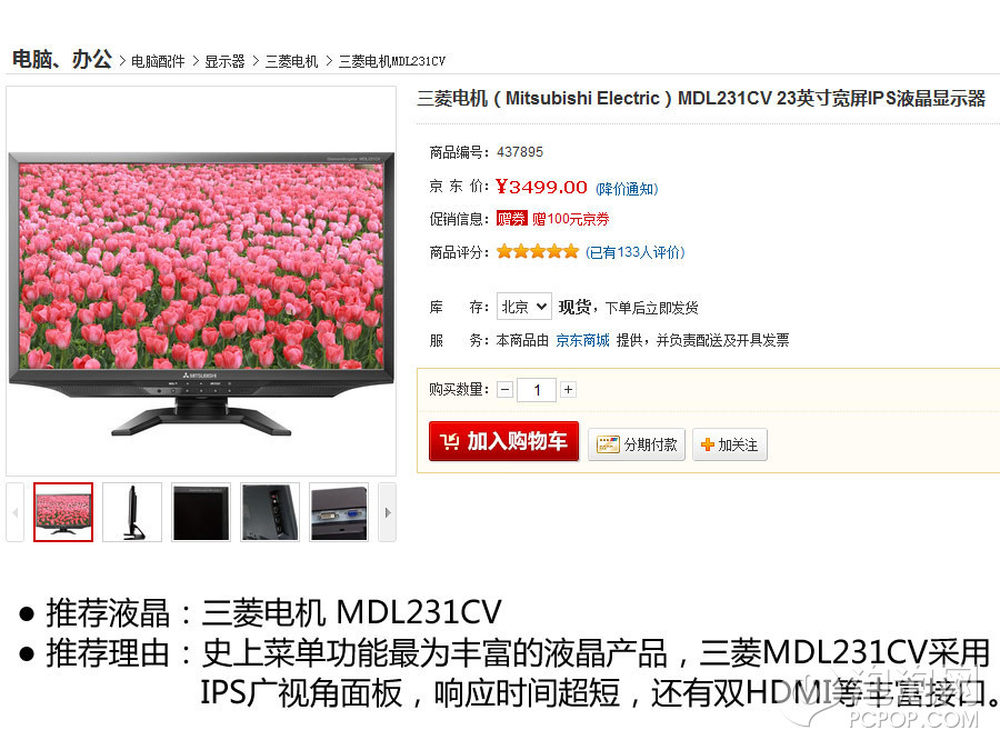The image size is (1000, 750).
Task: Decrease purchase quantity with minus button
Action: coord(505,389)
